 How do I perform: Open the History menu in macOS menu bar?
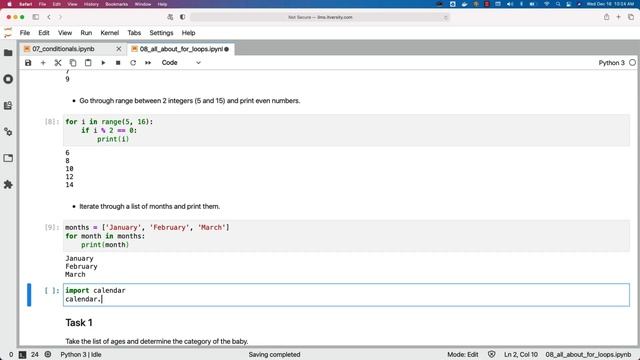coord(91,4)
